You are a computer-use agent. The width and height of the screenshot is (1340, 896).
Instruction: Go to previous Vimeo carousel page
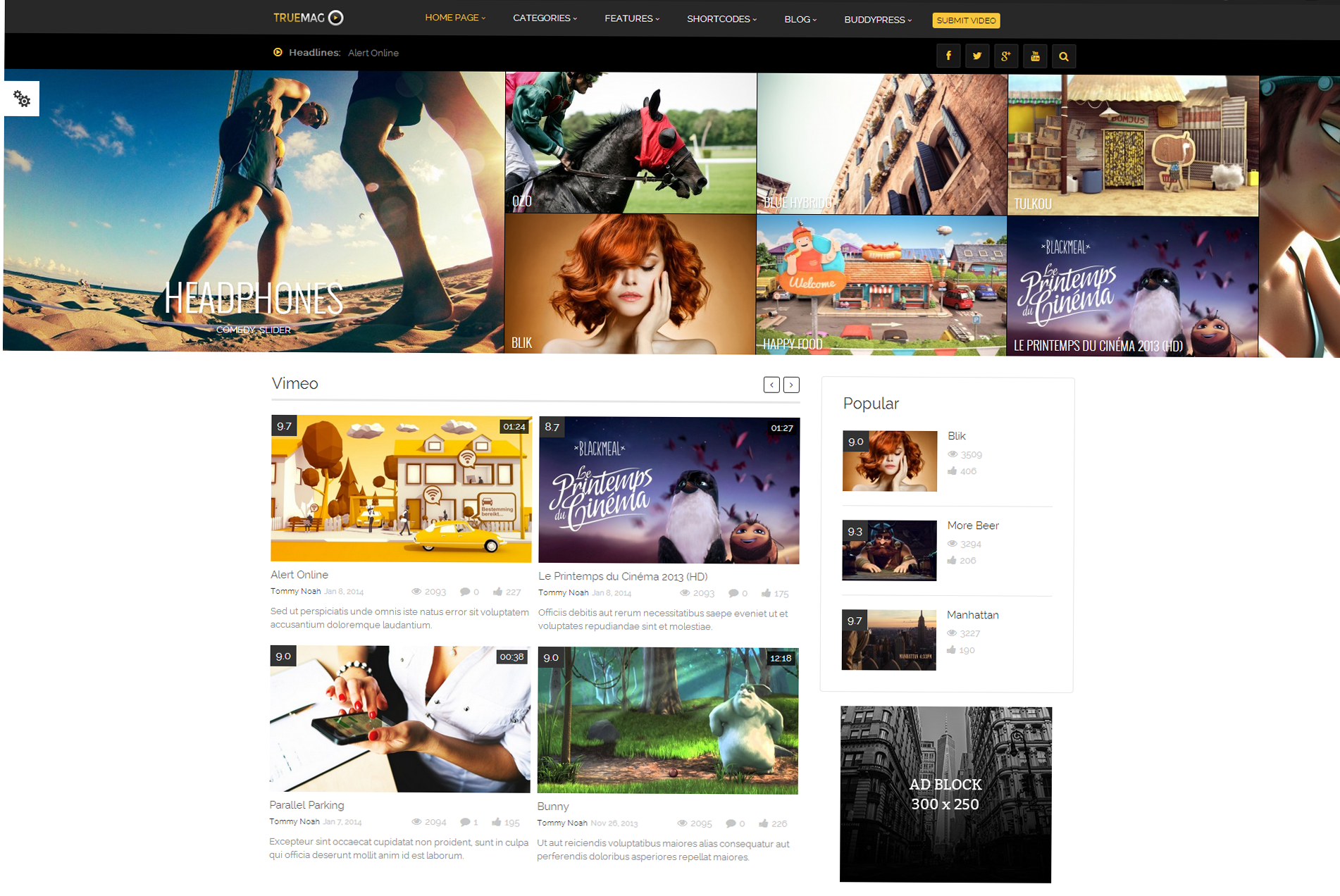(771, 385)
